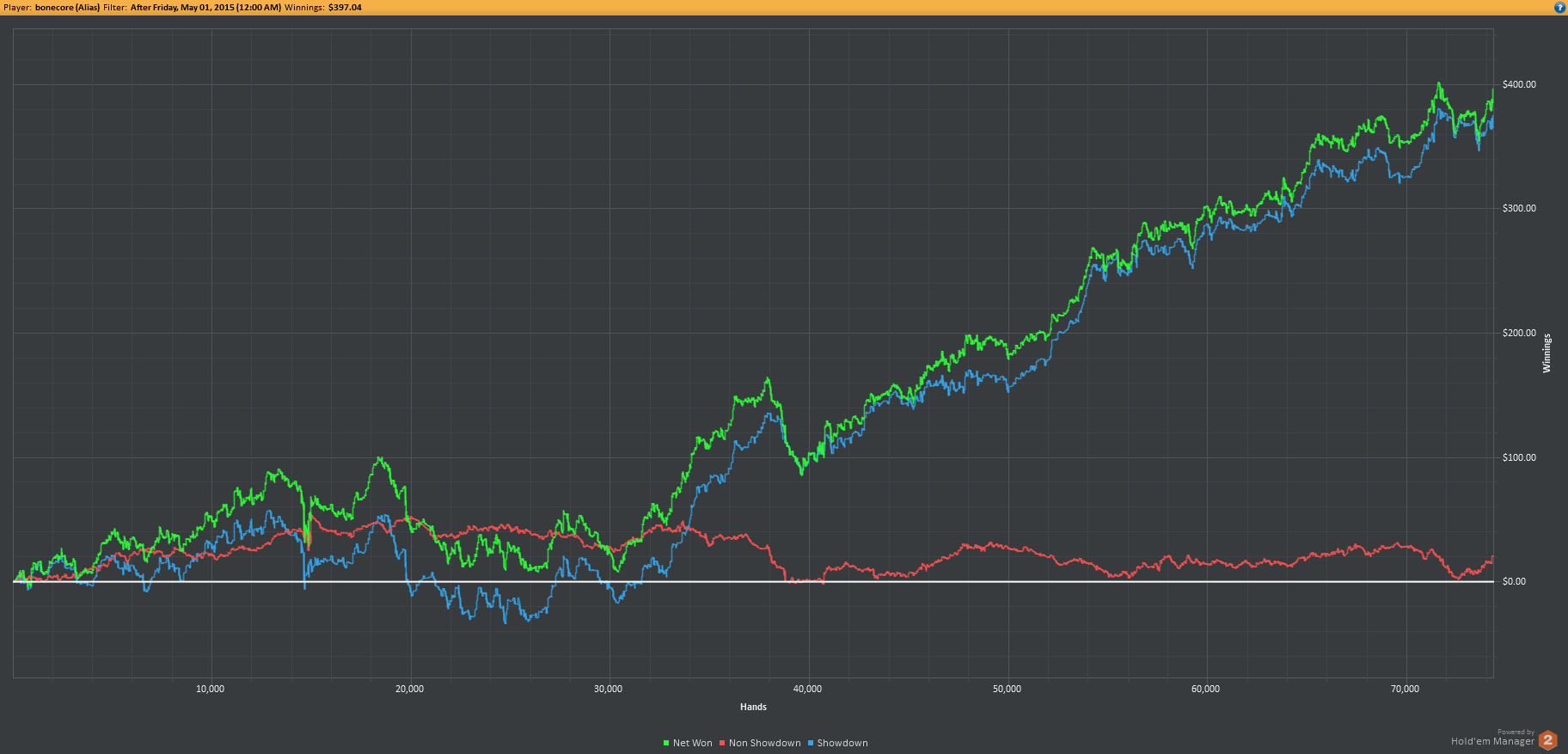Click the 30,000 hands axis label
Viewport: 1568px width, 754px height.
(609, 689)
